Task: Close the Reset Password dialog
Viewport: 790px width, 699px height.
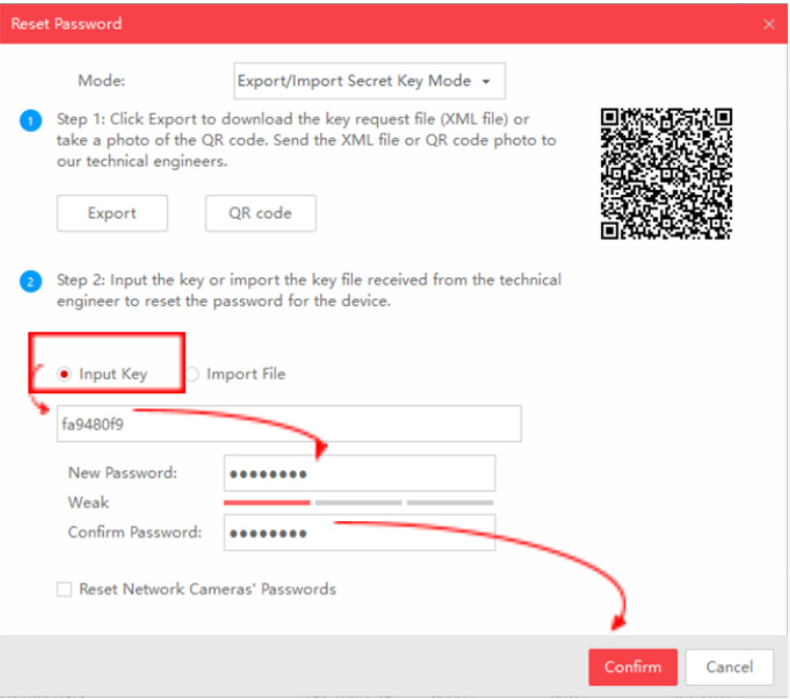Action: 768,24
